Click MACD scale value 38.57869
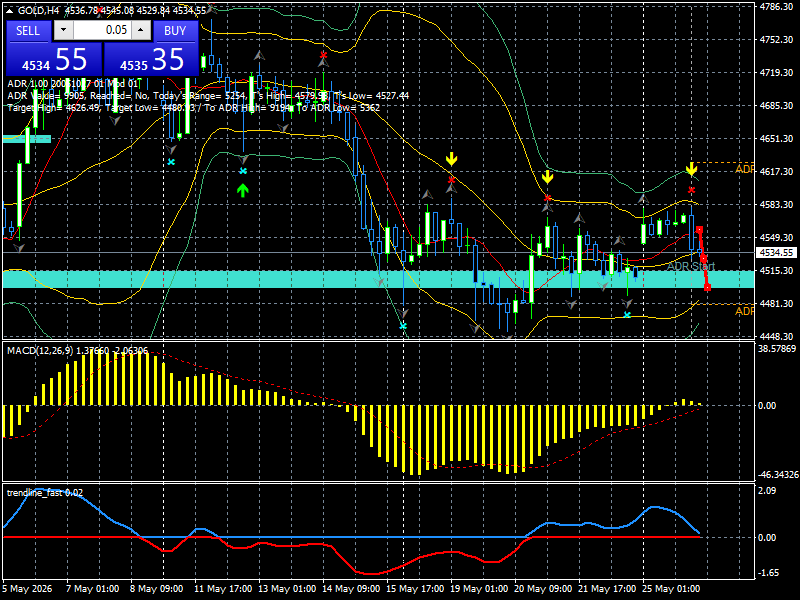Viewport: 800px width, 600px height. coord(777,349)
